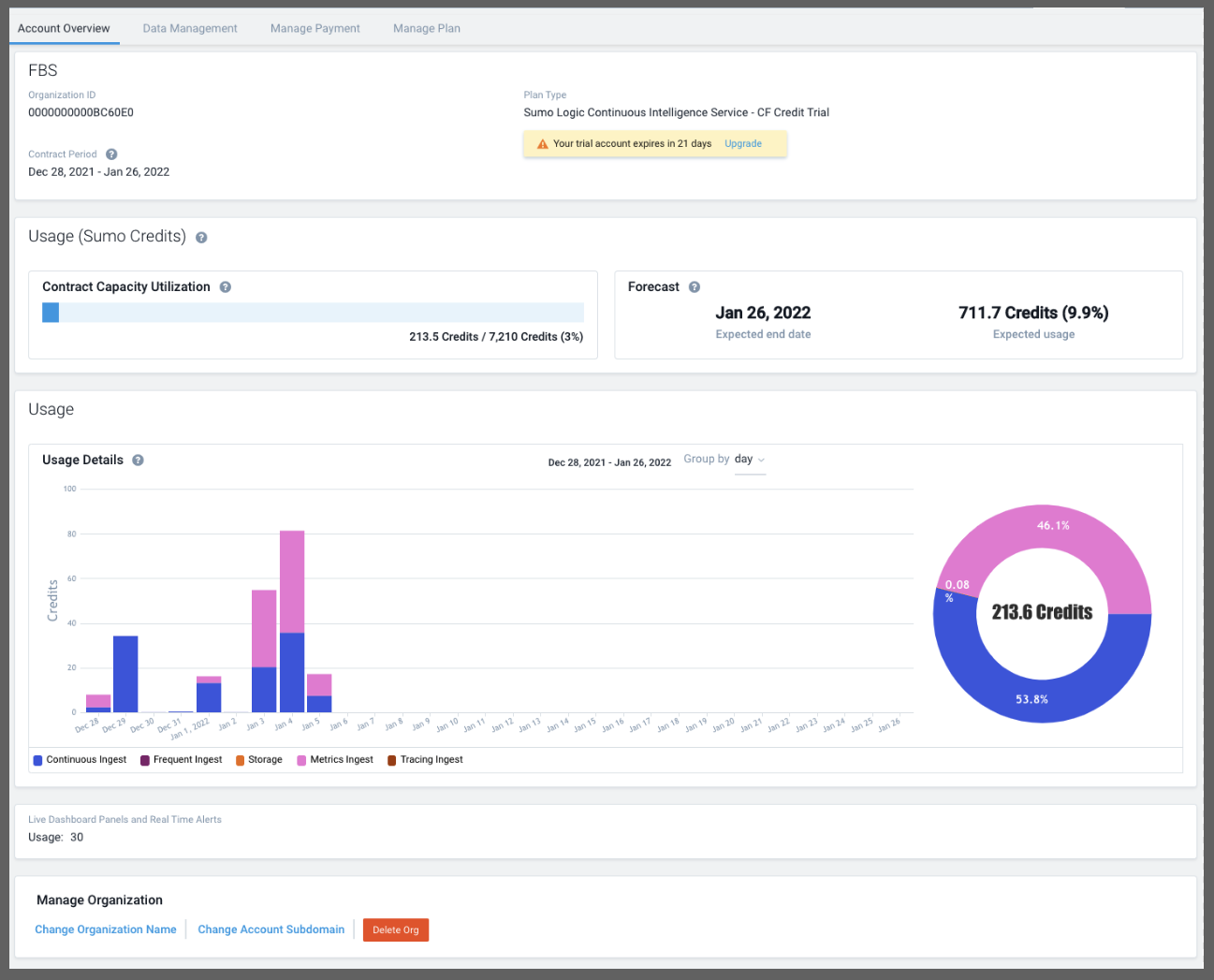Screen dimensions: 1214x980
Task: Open the Forecast help icon
Action: point(695,287)
